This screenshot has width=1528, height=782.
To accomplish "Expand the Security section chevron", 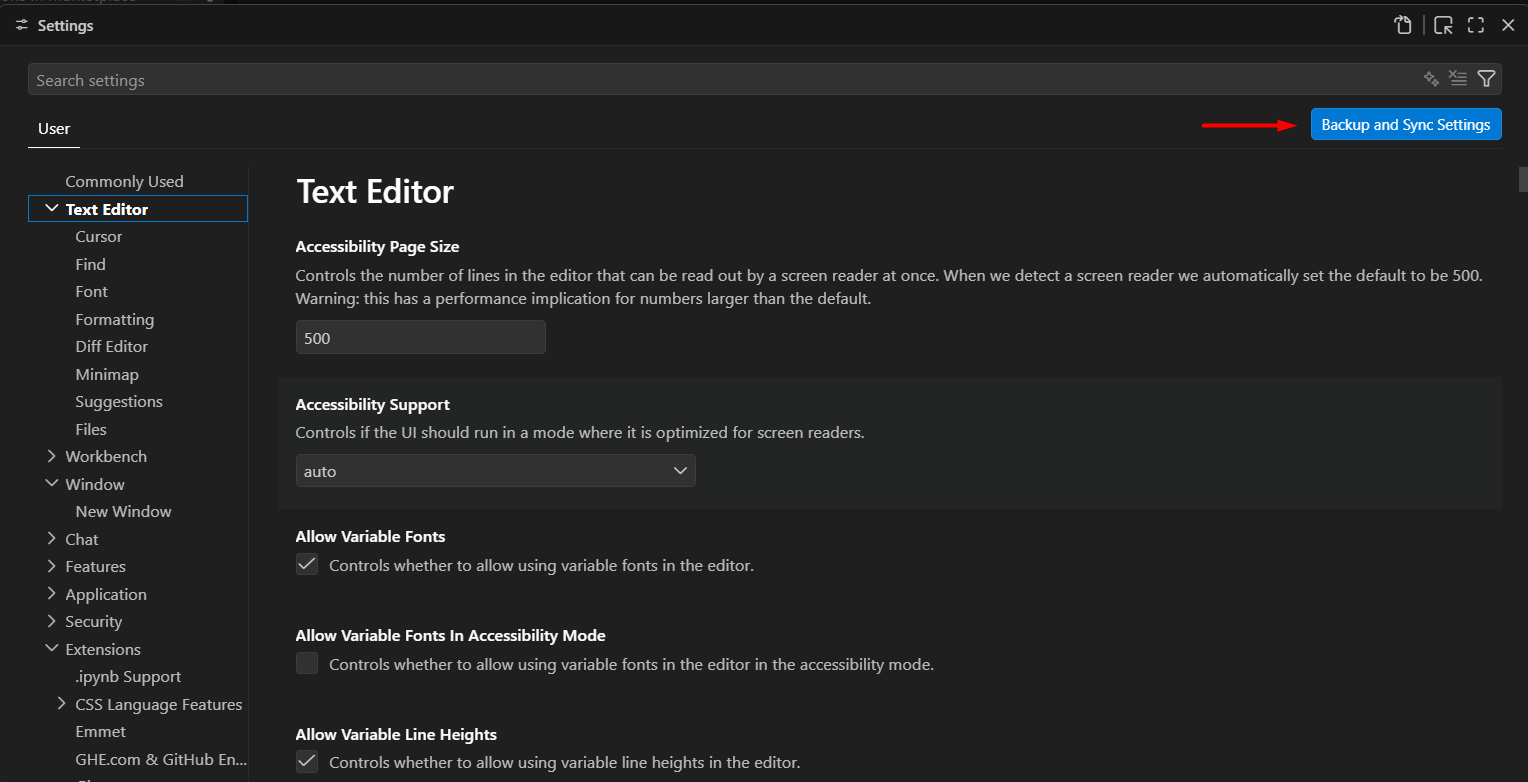I will pyautogui.click(x=51, y=621).
